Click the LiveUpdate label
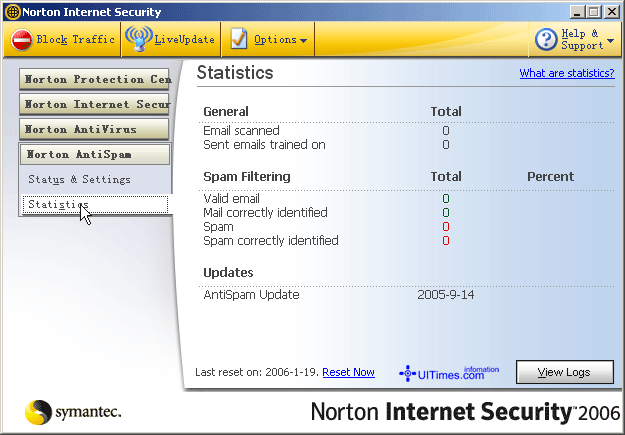The height and width of the screenshot is (435, 625). (185, 39)
